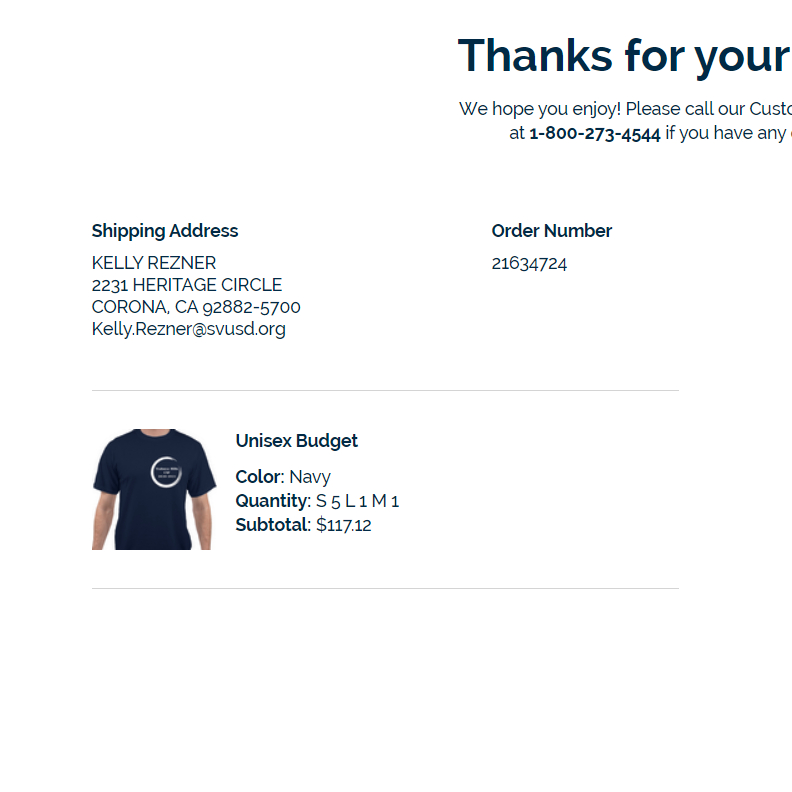Click the Unisex Budget product title
The height and width of the screenshot is (792, 792).
296,441
